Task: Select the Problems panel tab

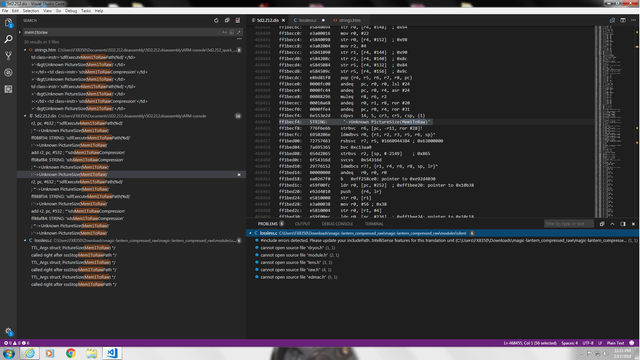Action: coord(268,224)
